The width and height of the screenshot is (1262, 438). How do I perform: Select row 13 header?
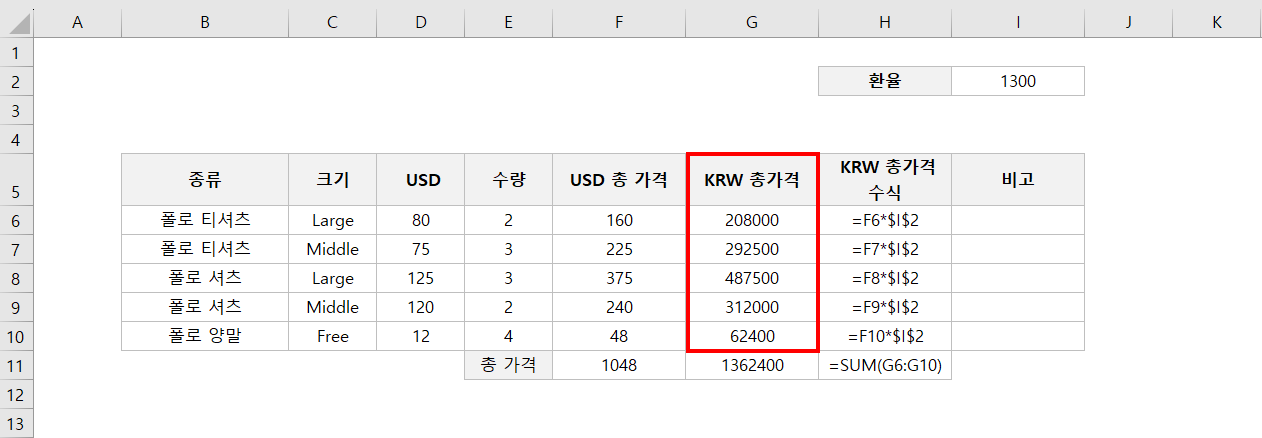pos(17,424)
